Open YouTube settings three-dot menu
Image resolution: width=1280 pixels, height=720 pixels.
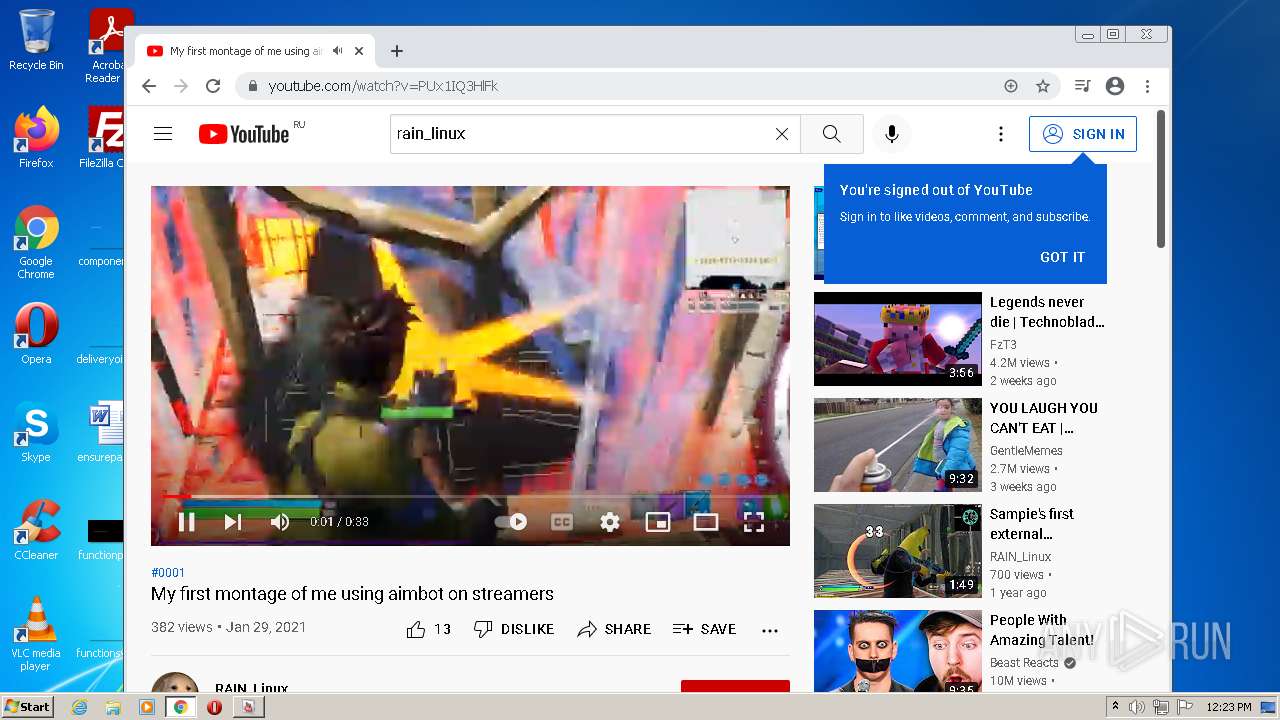tap(1000, 134)
